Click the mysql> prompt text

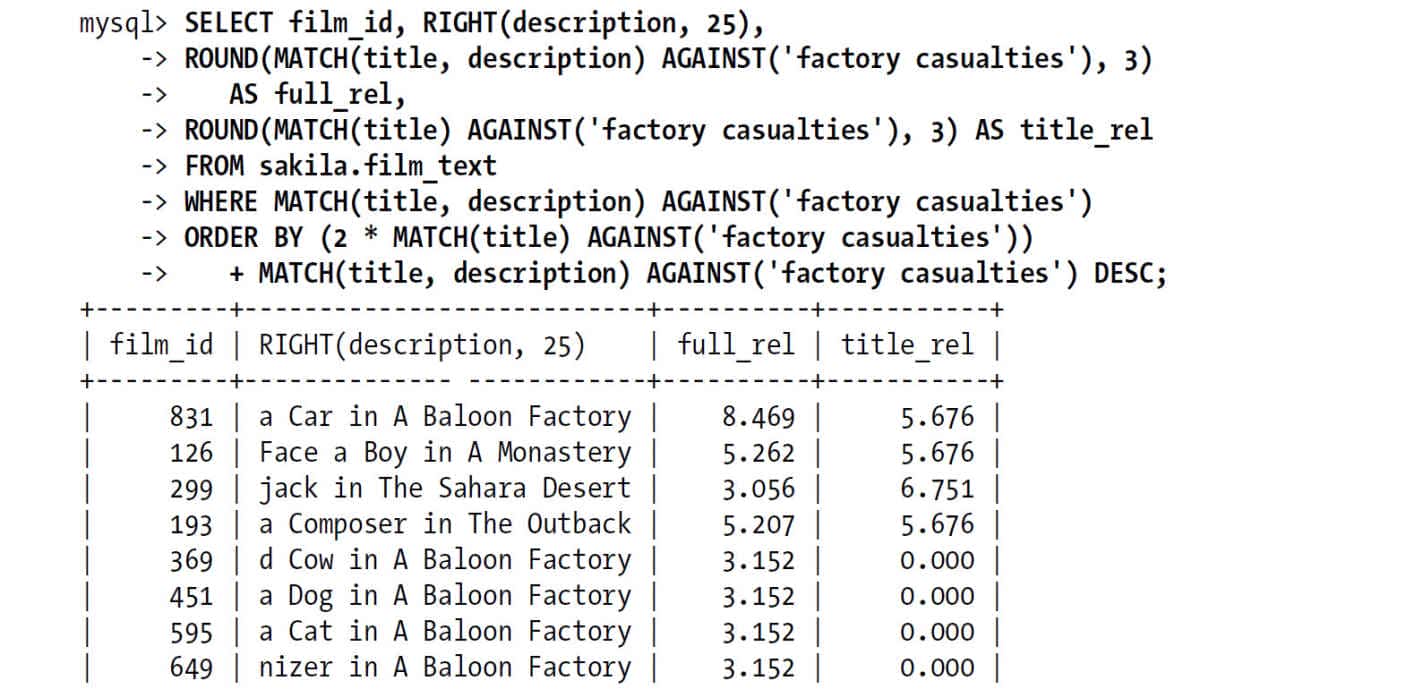127,24
